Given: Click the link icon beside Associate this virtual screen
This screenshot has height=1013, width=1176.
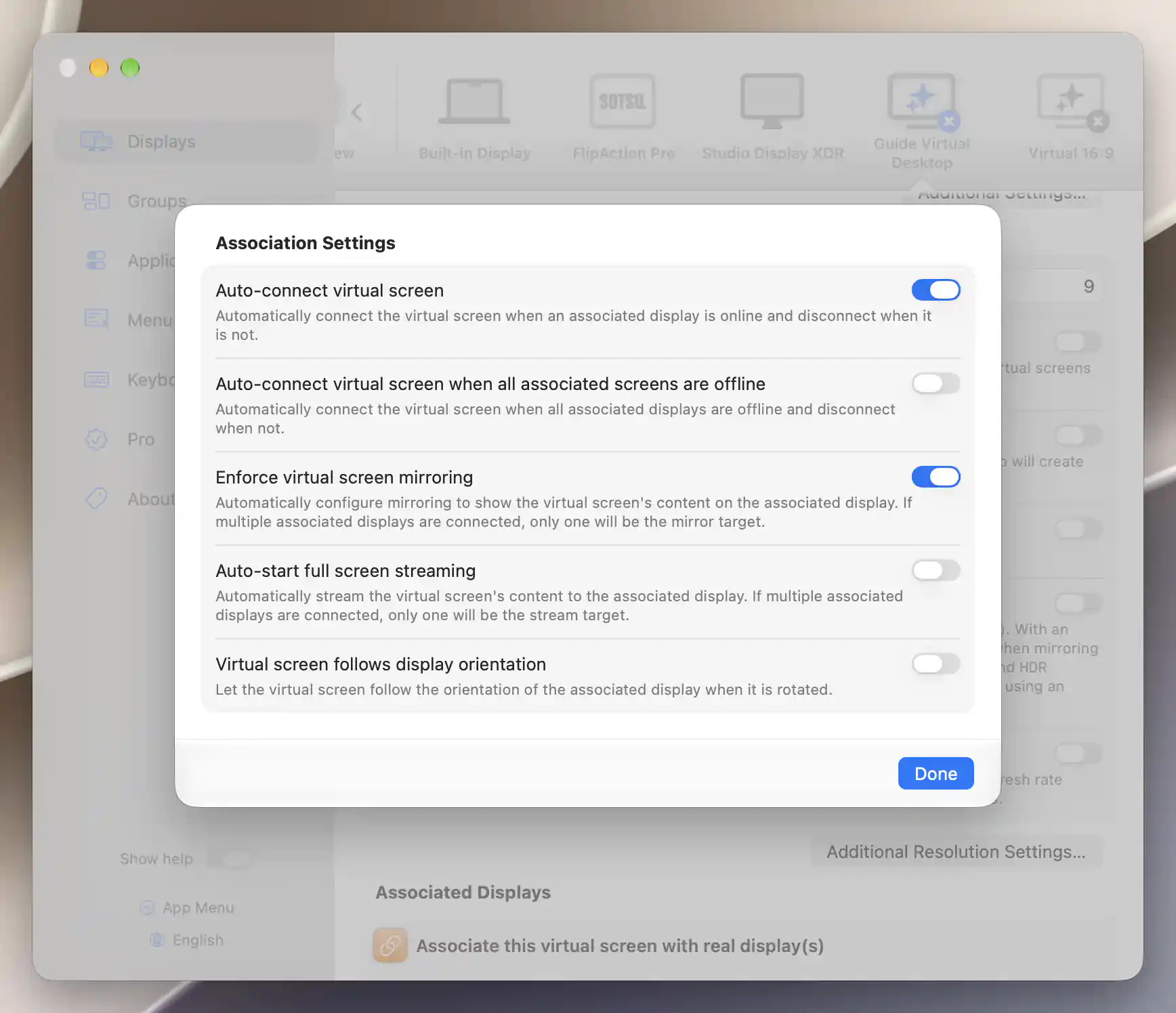Looking at the screenshot, I should 390,945.
